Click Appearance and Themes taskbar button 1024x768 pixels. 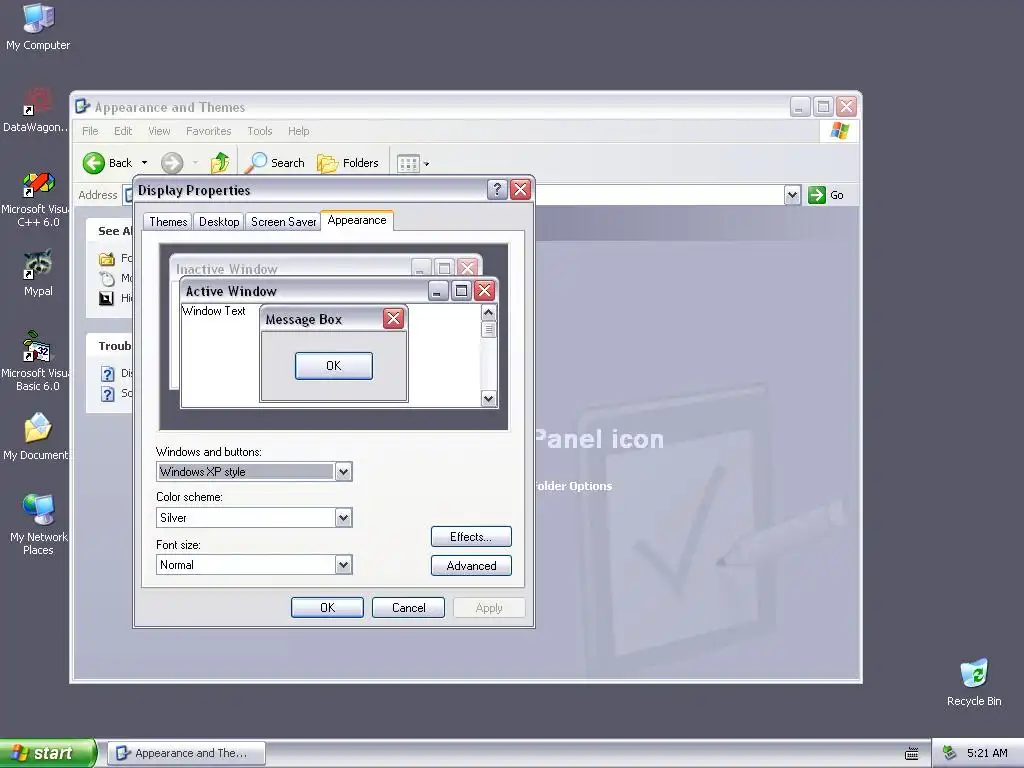187,753
